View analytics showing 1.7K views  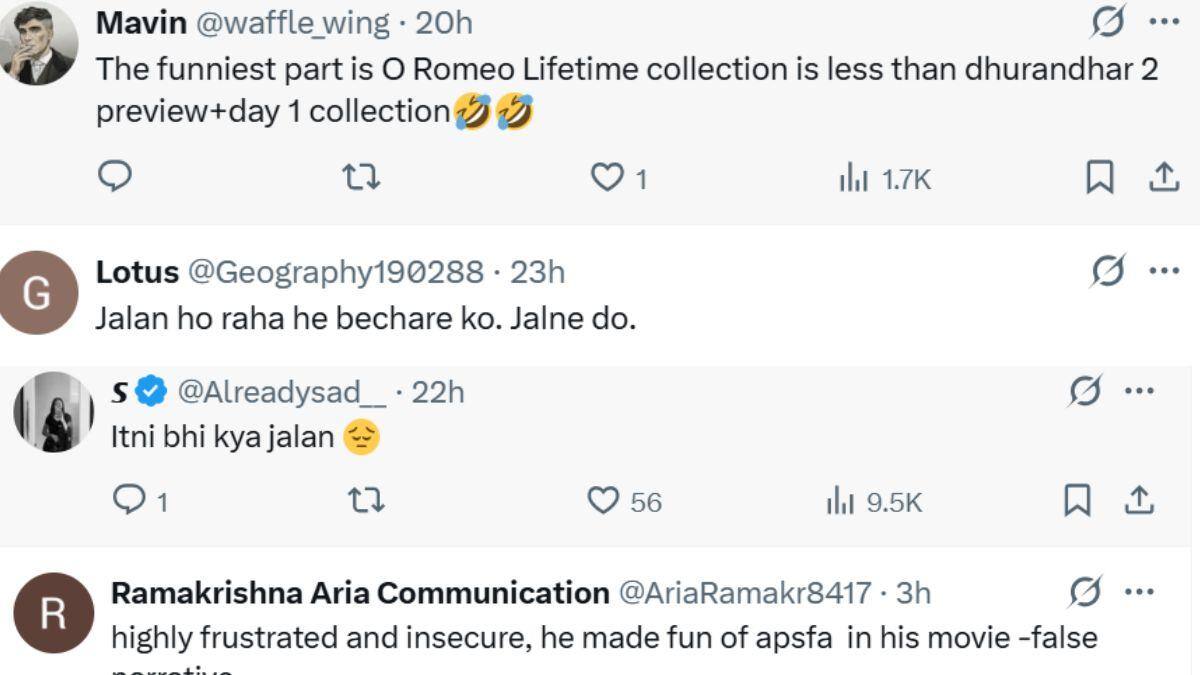[x=885, y=179]
